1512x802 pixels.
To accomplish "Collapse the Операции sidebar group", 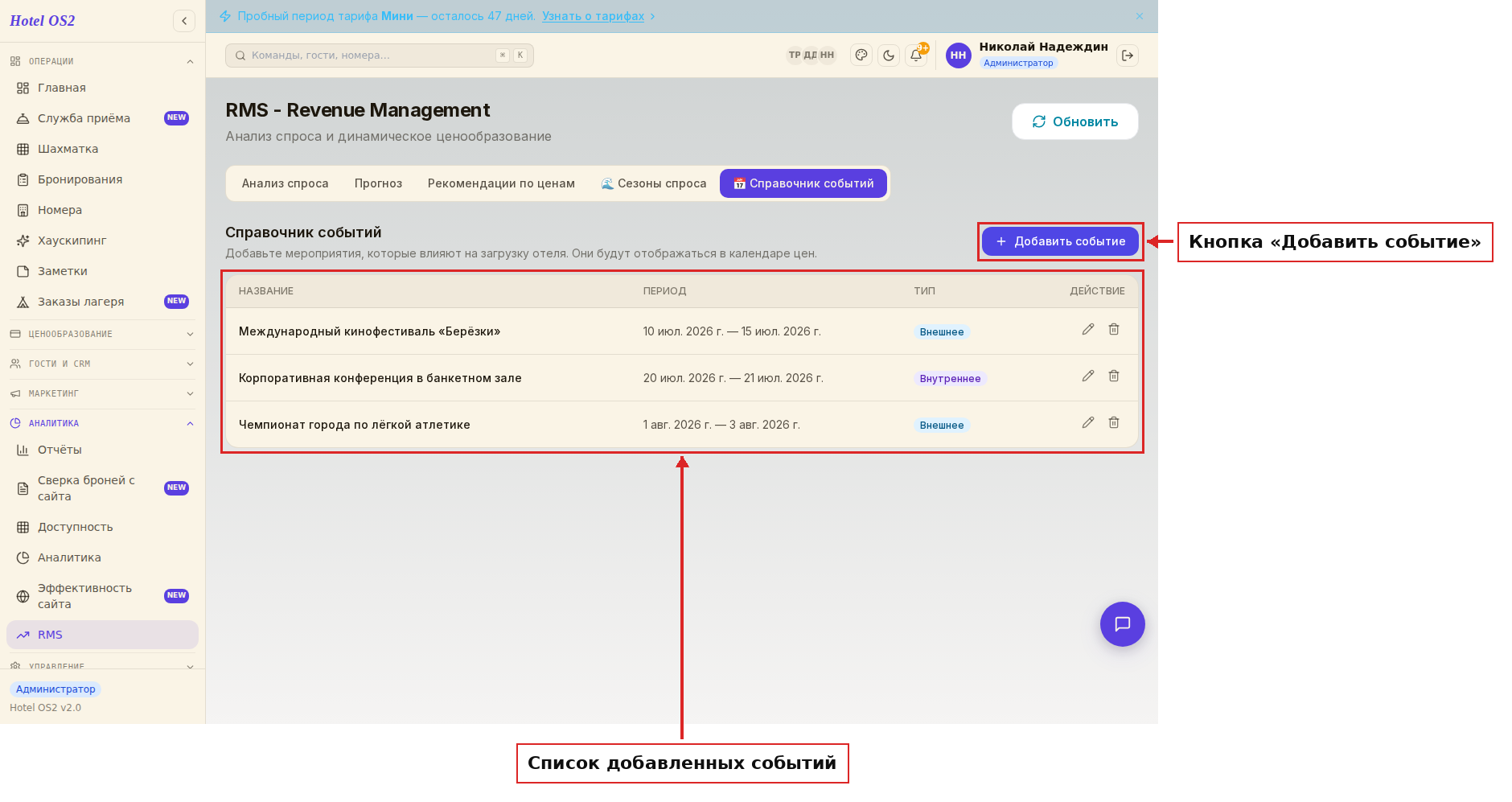I will [102, 61].
